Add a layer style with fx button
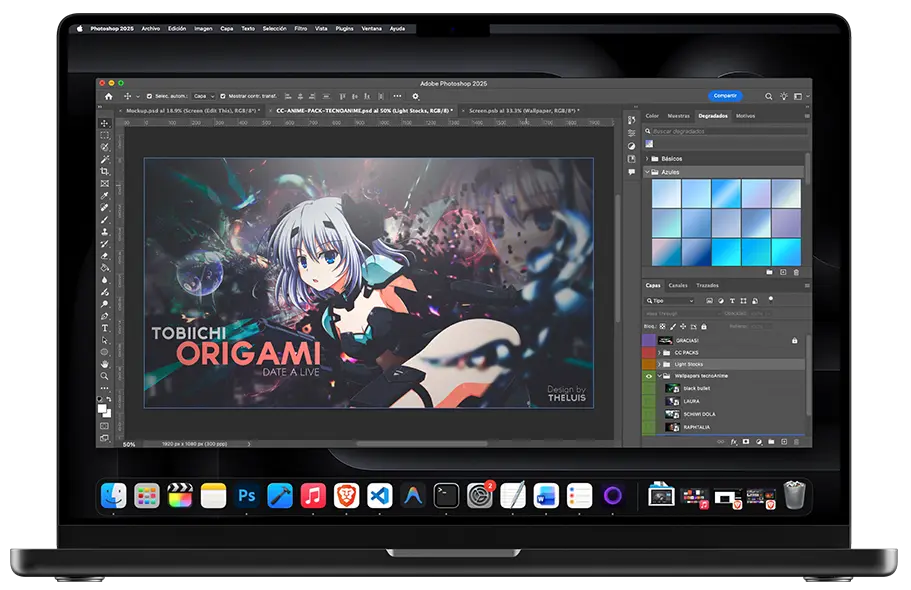The image size is (911, 590). coord(734,442)
